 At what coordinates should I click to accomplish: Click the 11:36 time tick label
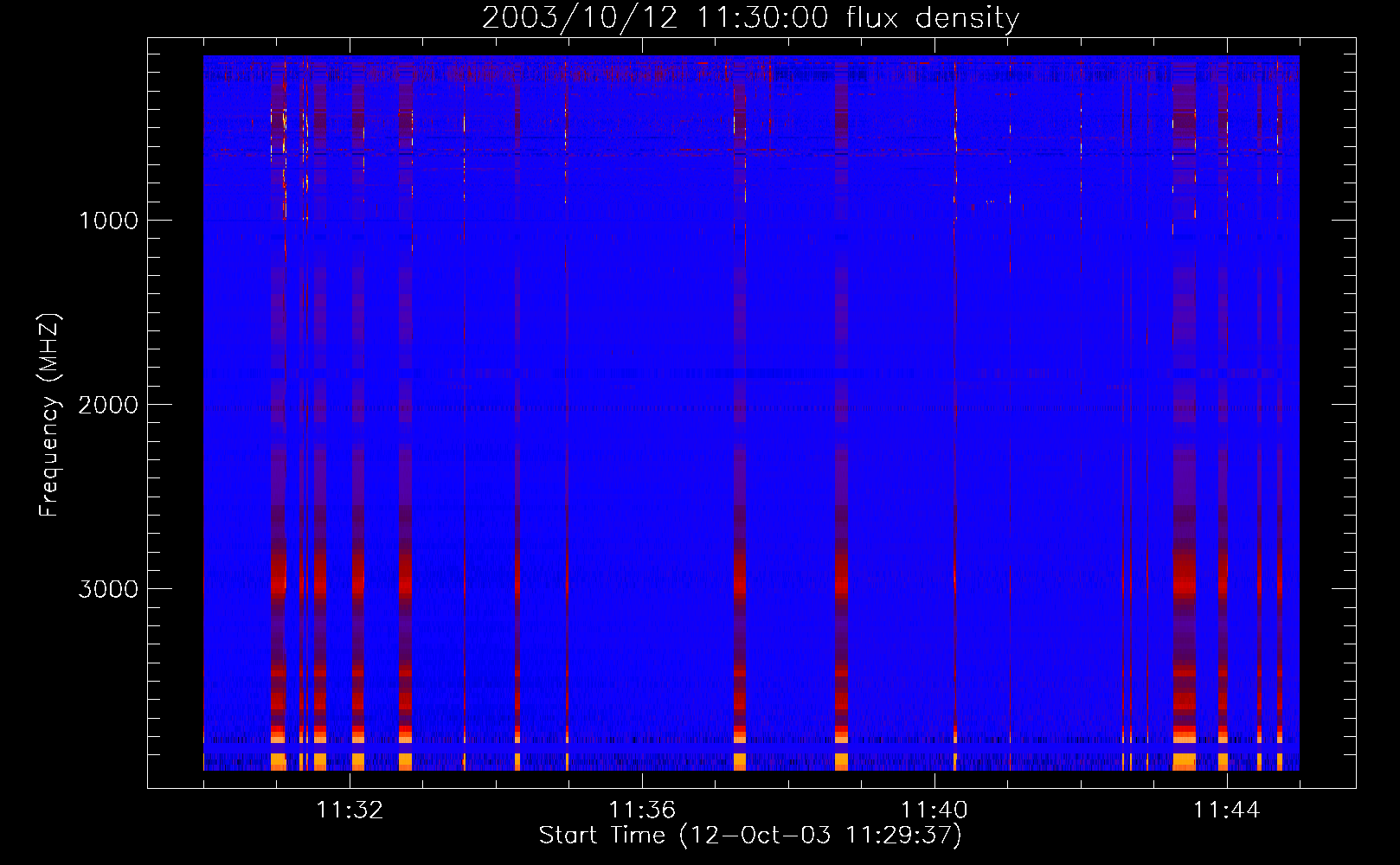642,810
